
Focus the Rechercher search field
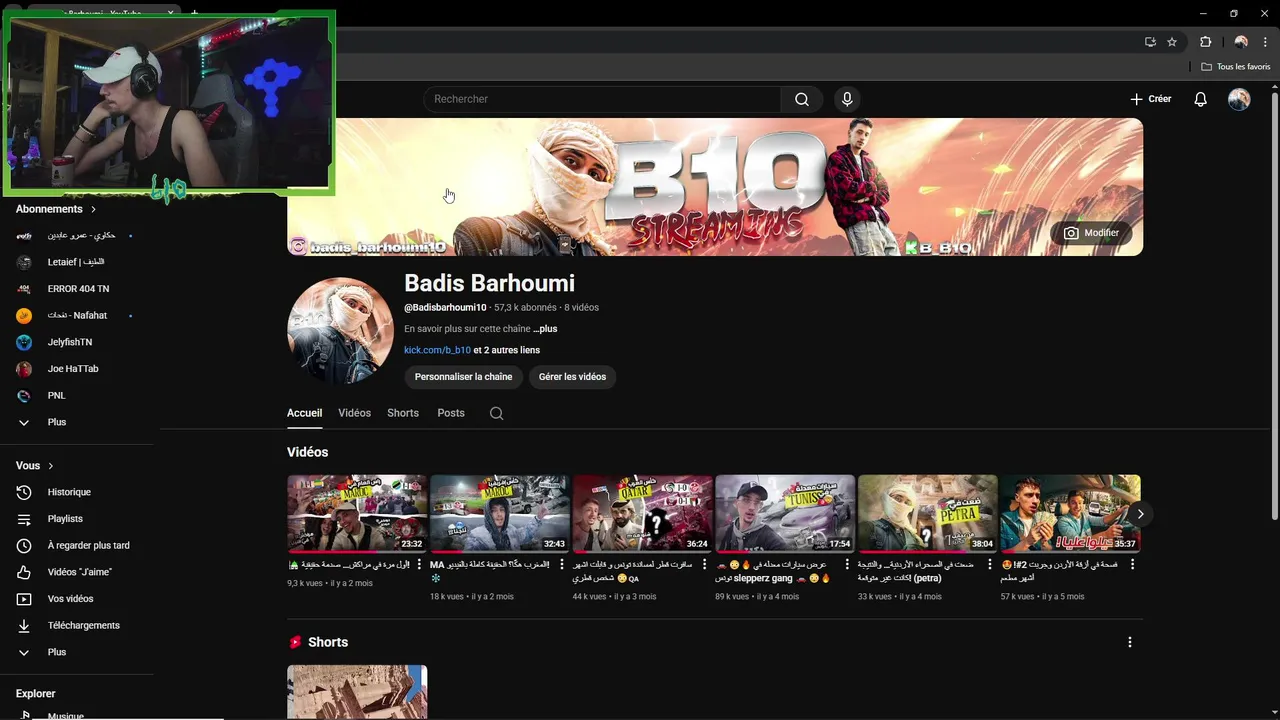pos(602,99)
